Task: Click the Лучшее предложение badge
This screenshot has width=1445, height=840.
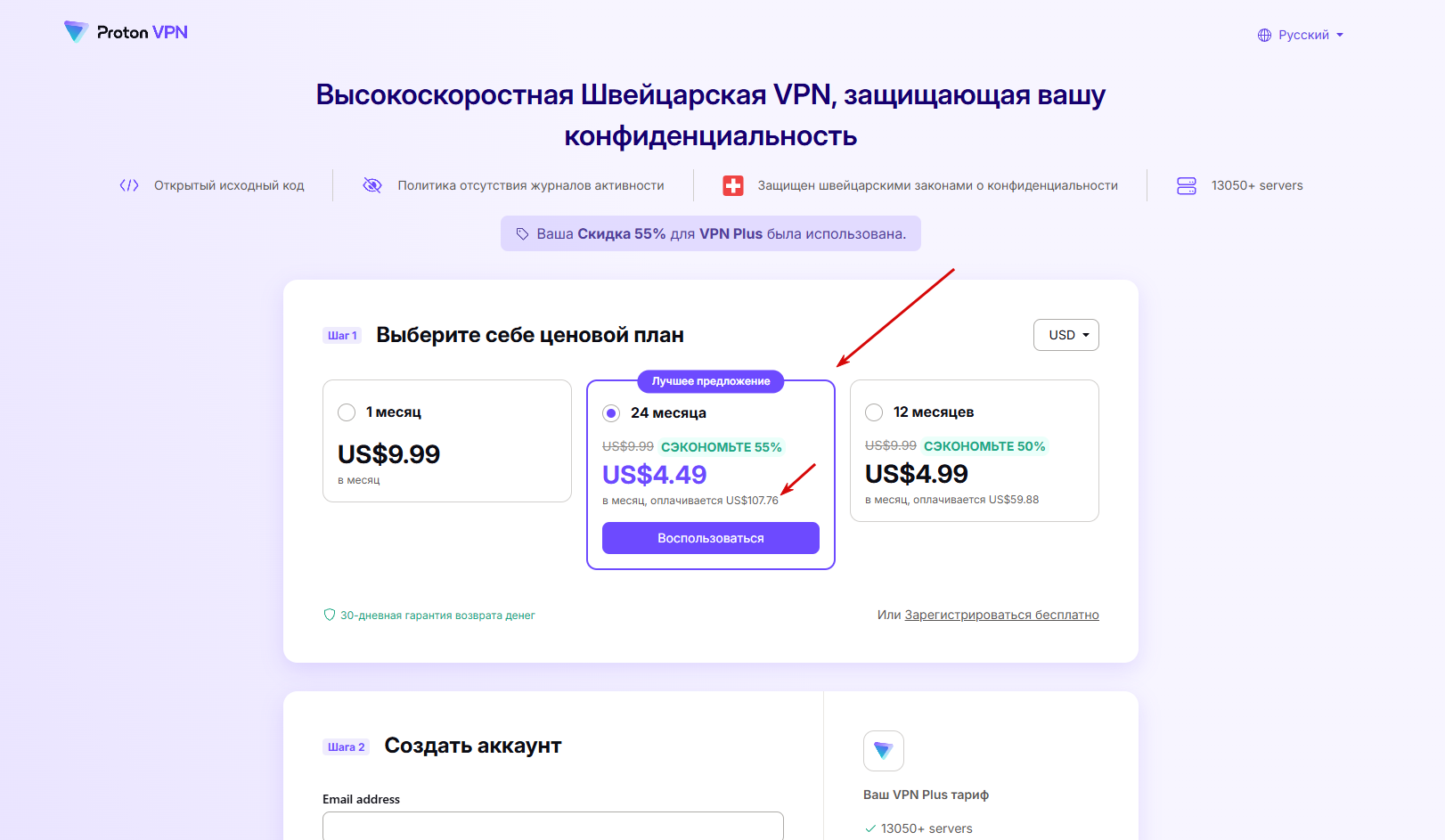Action: pyautogui.click(x=711, y=381)
